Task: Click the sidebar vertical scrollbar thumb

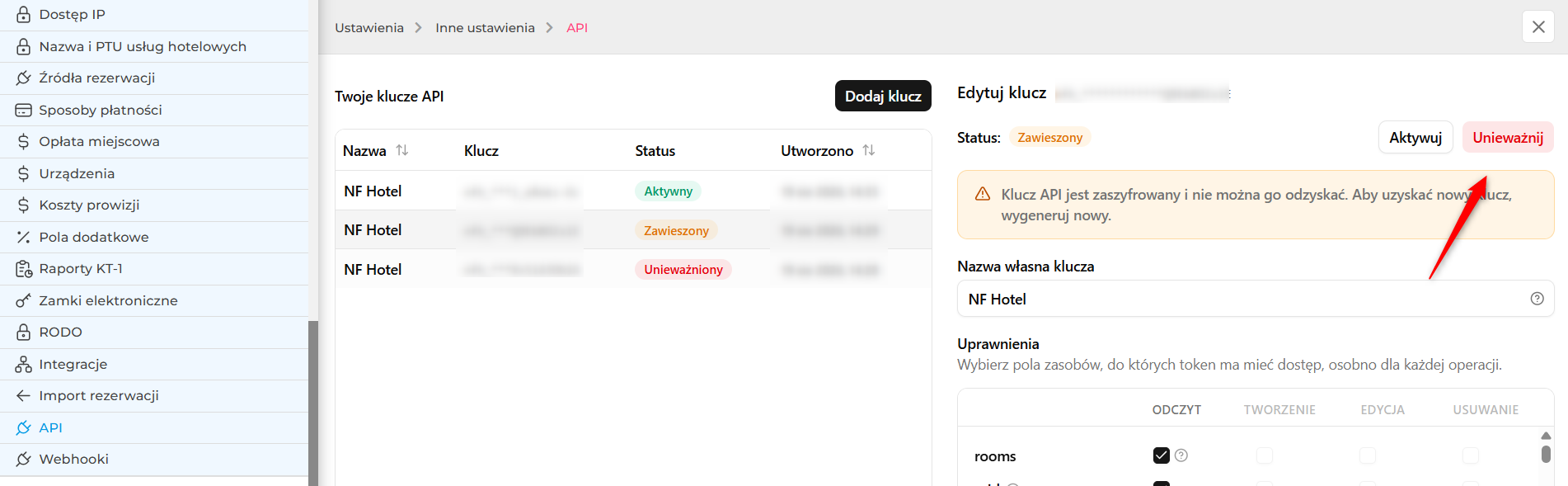Action: coord(313,403)
